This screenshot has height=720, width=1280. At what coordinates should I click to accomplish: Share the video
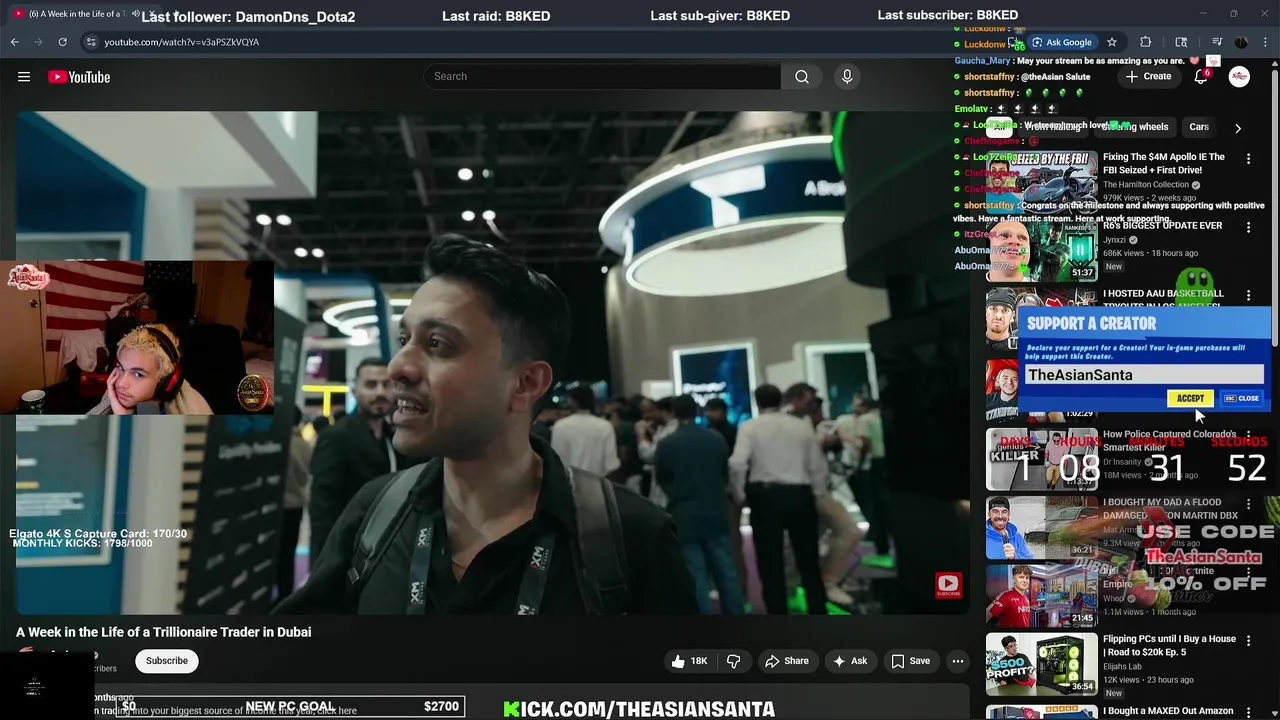coord(786,661)
